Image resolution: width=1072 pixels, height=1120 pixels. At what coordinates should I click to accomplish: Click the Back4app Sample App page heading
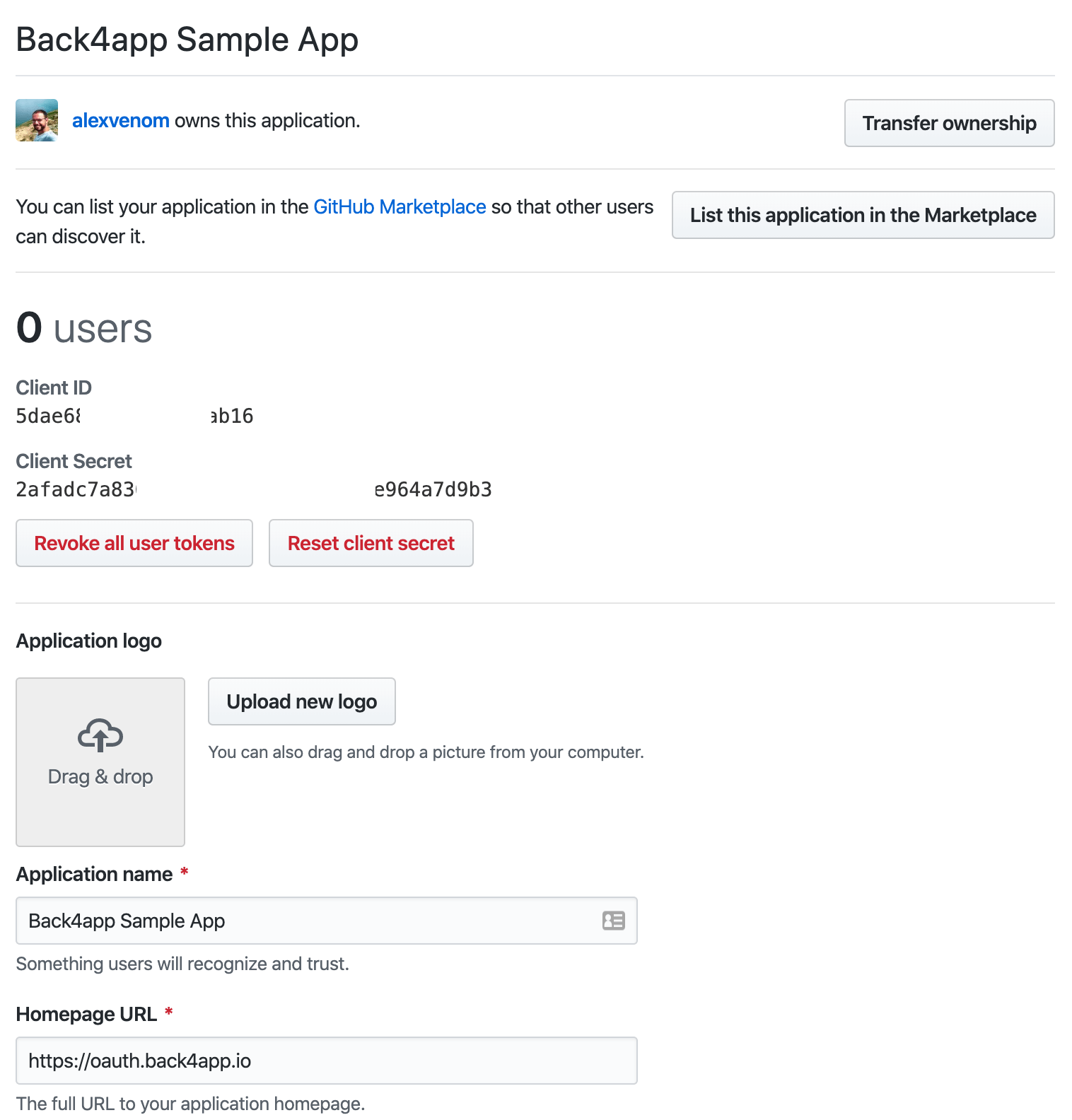coord(187,40)
